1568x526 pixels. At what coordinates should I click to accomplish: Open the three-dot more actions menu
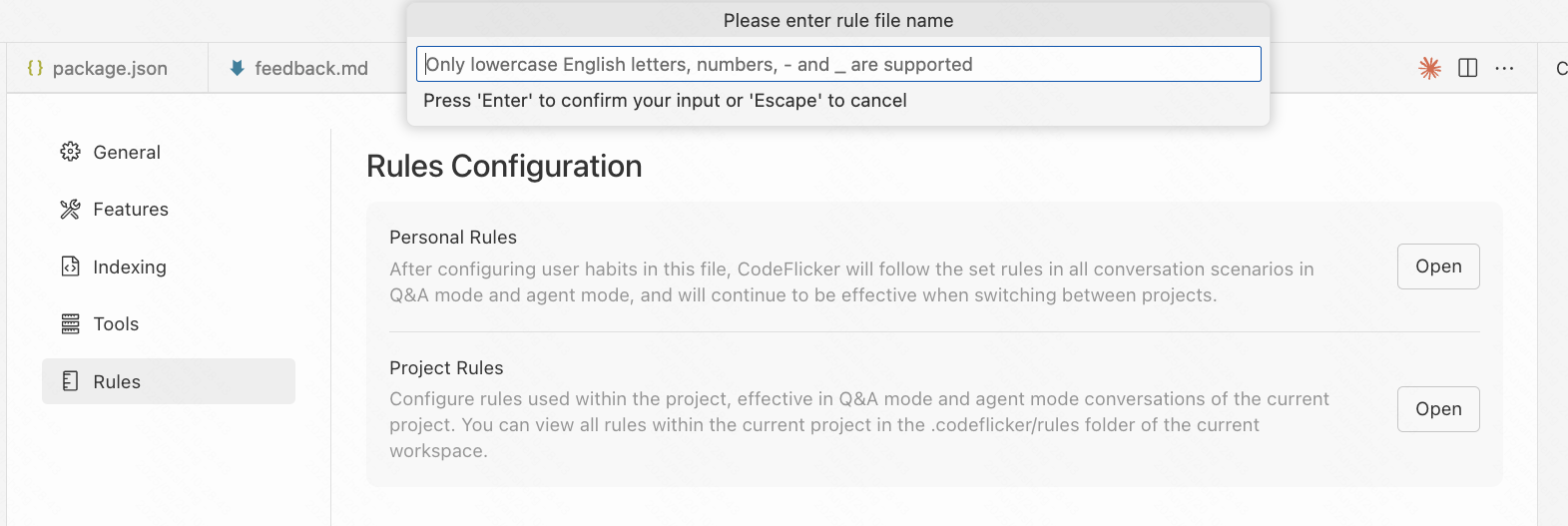1504,68
